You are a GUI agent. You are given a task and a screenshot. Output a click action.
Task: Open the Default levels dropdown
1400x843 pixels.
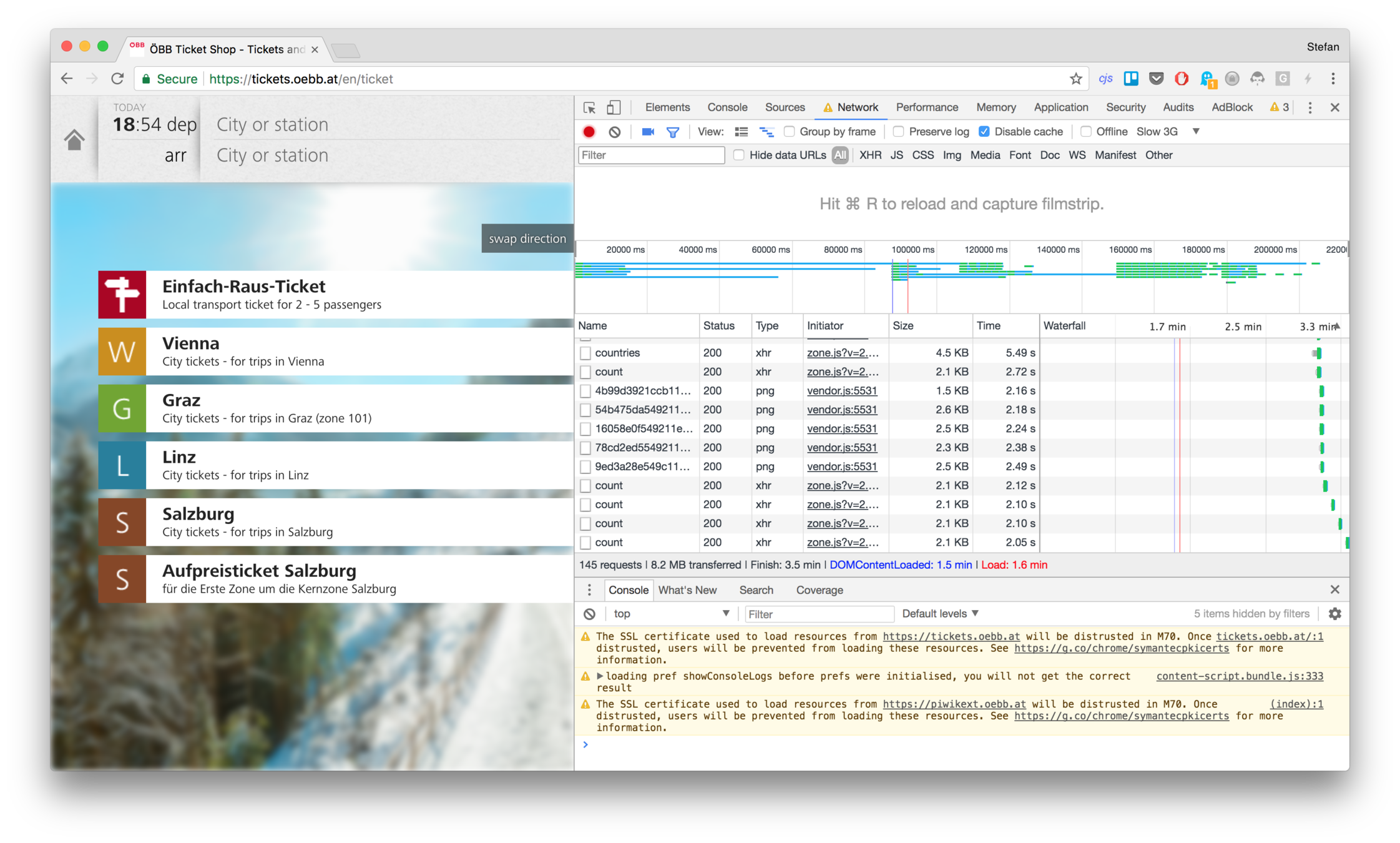coord(940,614)
